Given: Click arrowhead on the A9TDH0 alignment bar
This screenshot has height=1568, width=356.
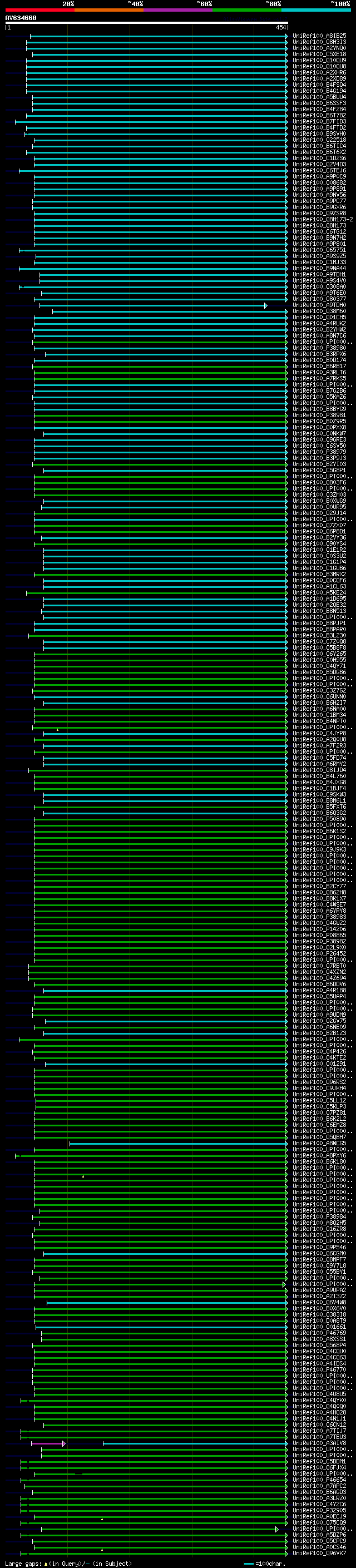Looking at the screenshot, I should (265, 305).
